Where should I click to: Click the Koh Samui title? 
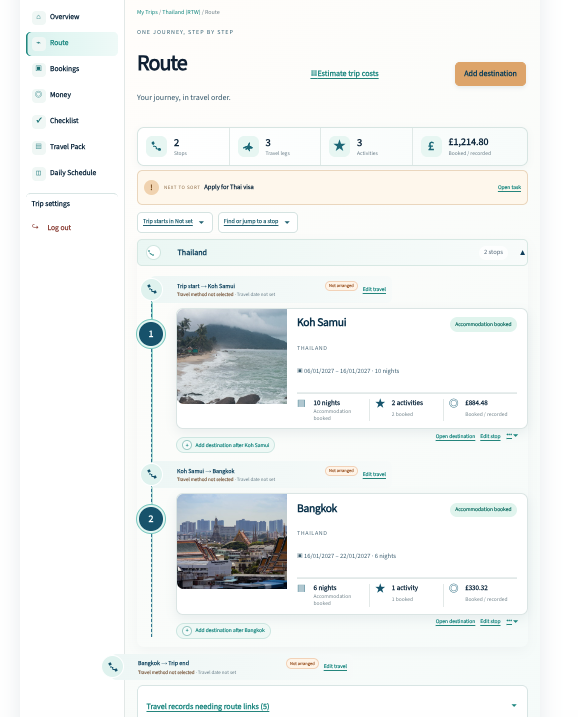321,322
